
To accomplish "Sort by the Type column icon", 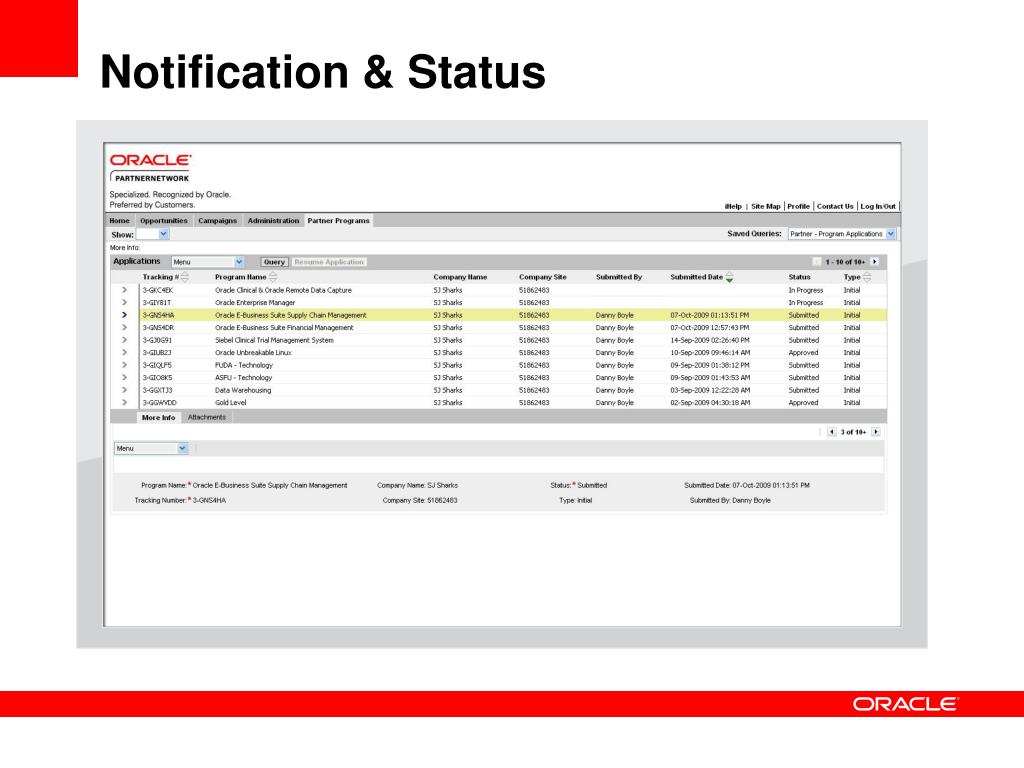I will point(867,278).
